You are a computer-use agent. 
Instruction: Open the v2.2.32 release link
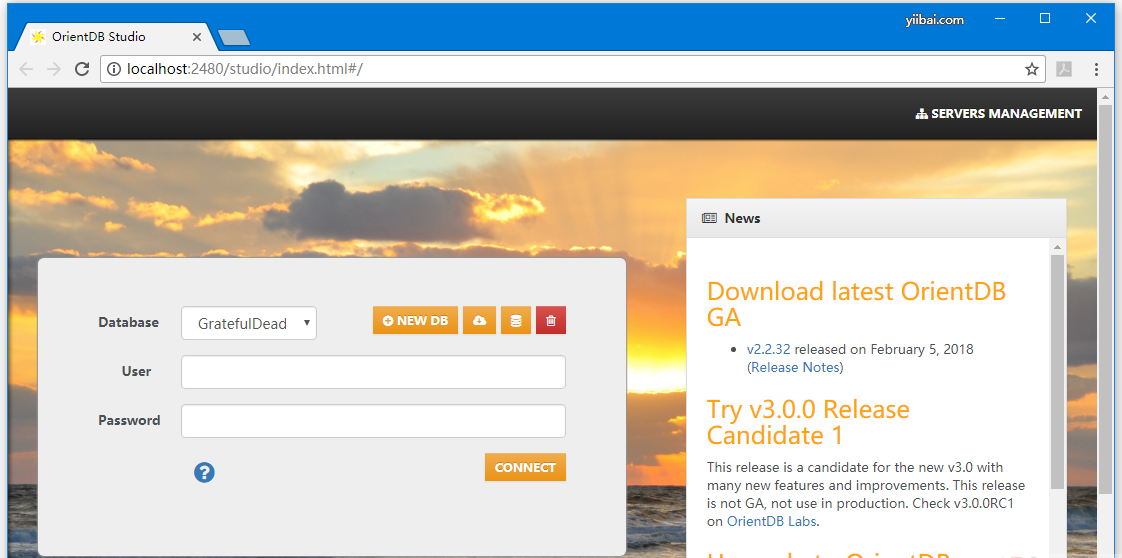pyautogui.click(x=769, y=349)
